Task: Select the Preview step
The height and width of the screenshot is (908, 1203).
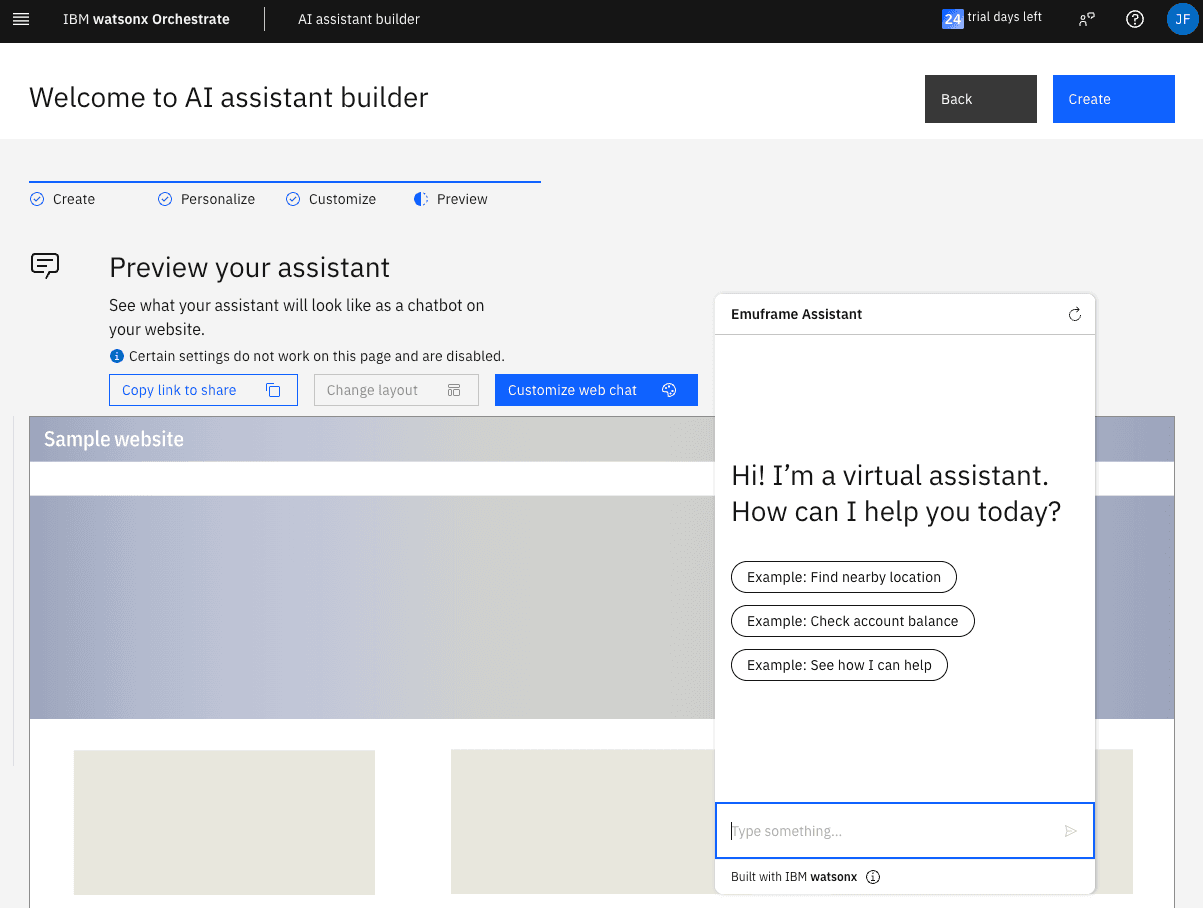Action: pos(451,199)
